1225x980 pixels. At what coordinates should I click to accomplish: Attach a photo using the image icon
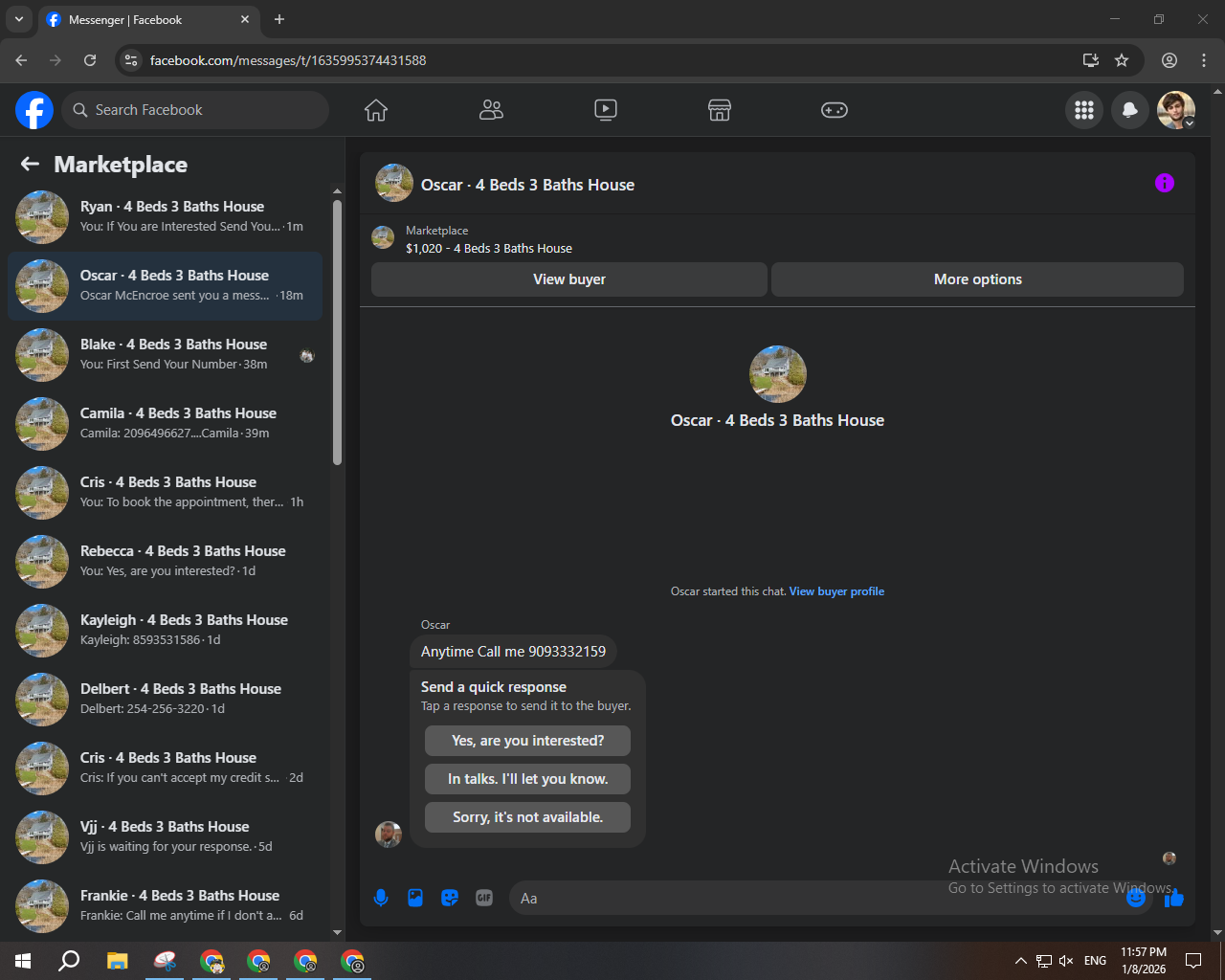415,898
